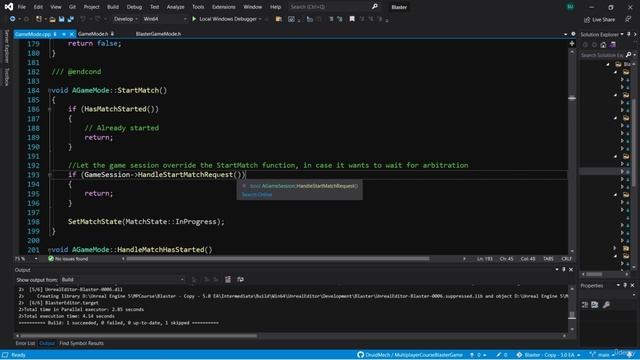This screenshot has width=640, height=360.
Task: Open the Solution Explorer window options dropdown
Action: (x=622, y=34)
